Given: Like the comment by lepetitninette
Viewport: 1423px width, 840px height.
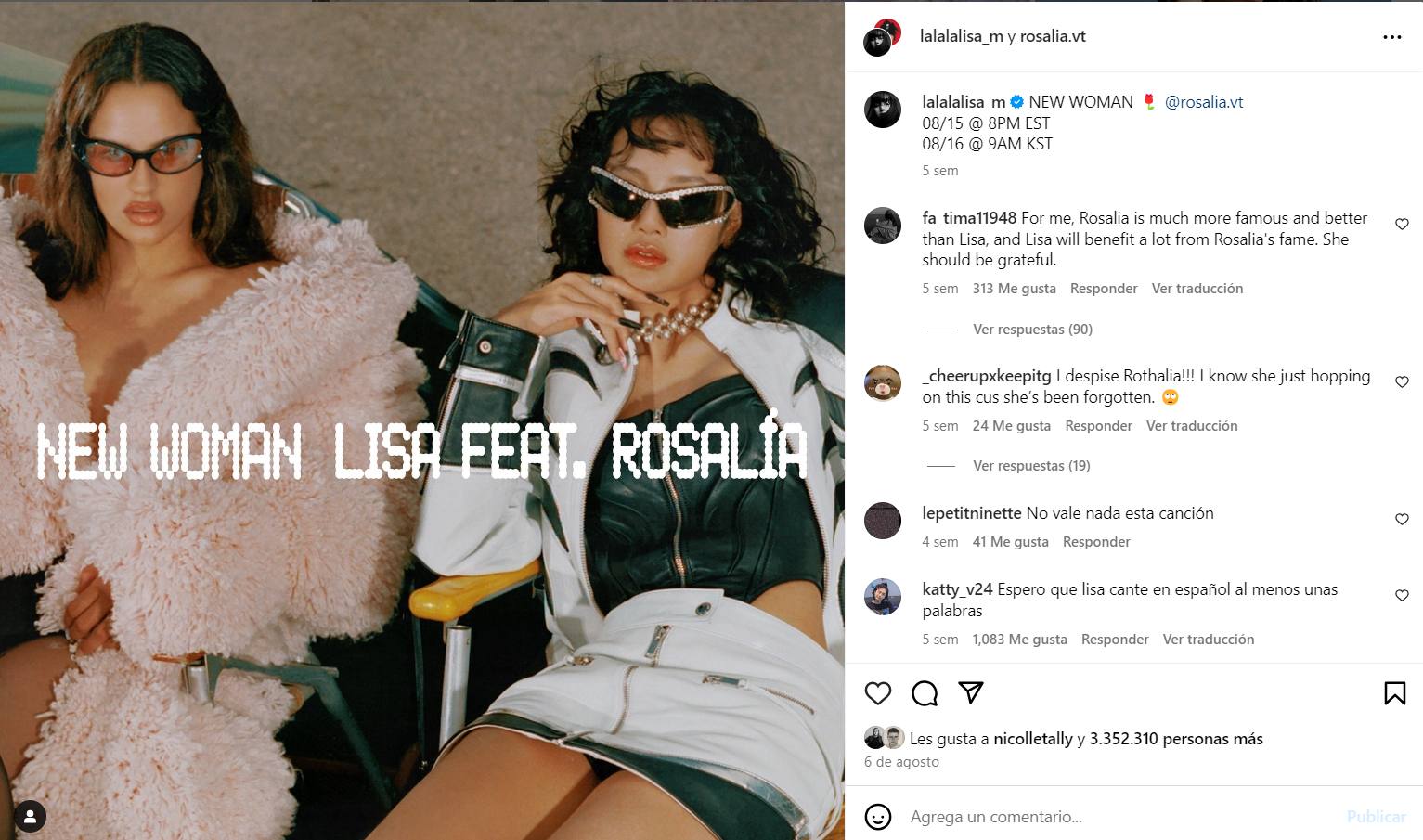Looking at the screenshot, I should coord(1402,519).
